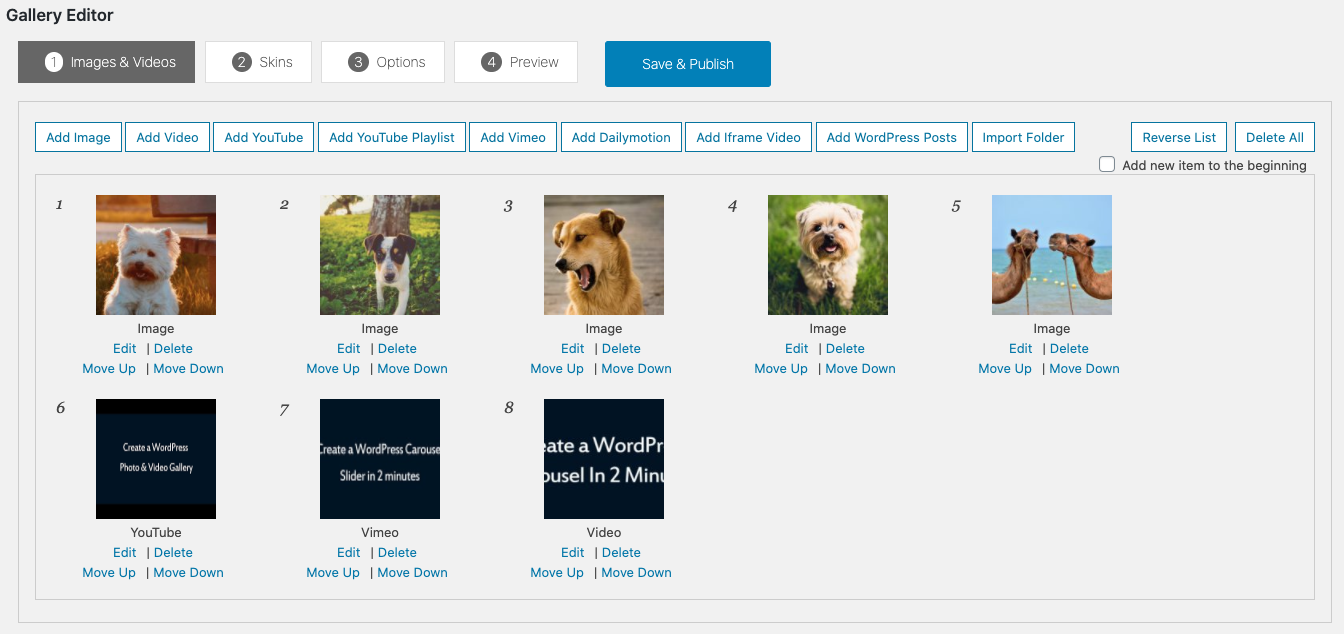Click the Delete All button
Screen dimensions: 1344x634
(1274, 137)
